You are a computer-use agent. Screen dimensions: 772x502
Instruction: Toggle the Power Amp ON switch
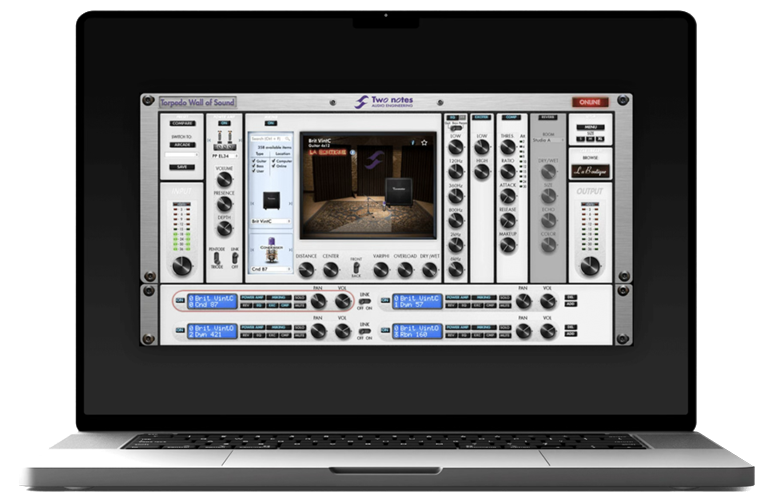(x=225, y=123)
